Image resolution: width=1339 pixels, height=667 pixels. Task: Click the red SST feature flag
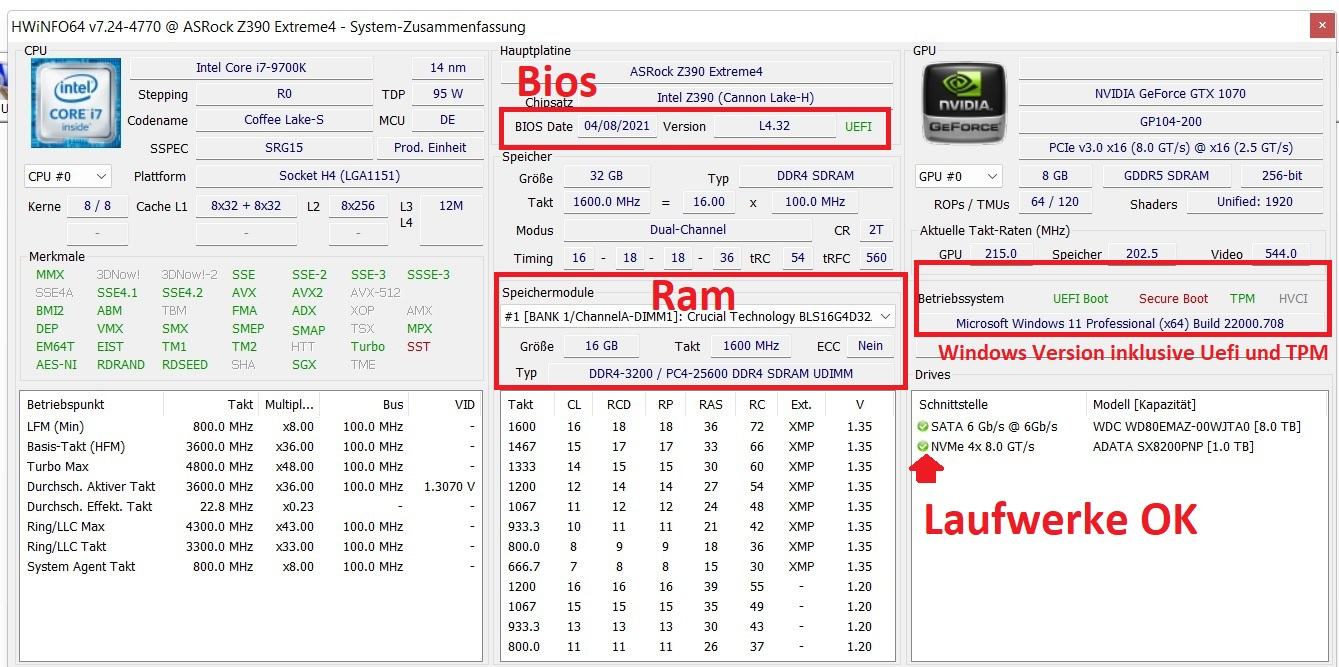[418, 347]
